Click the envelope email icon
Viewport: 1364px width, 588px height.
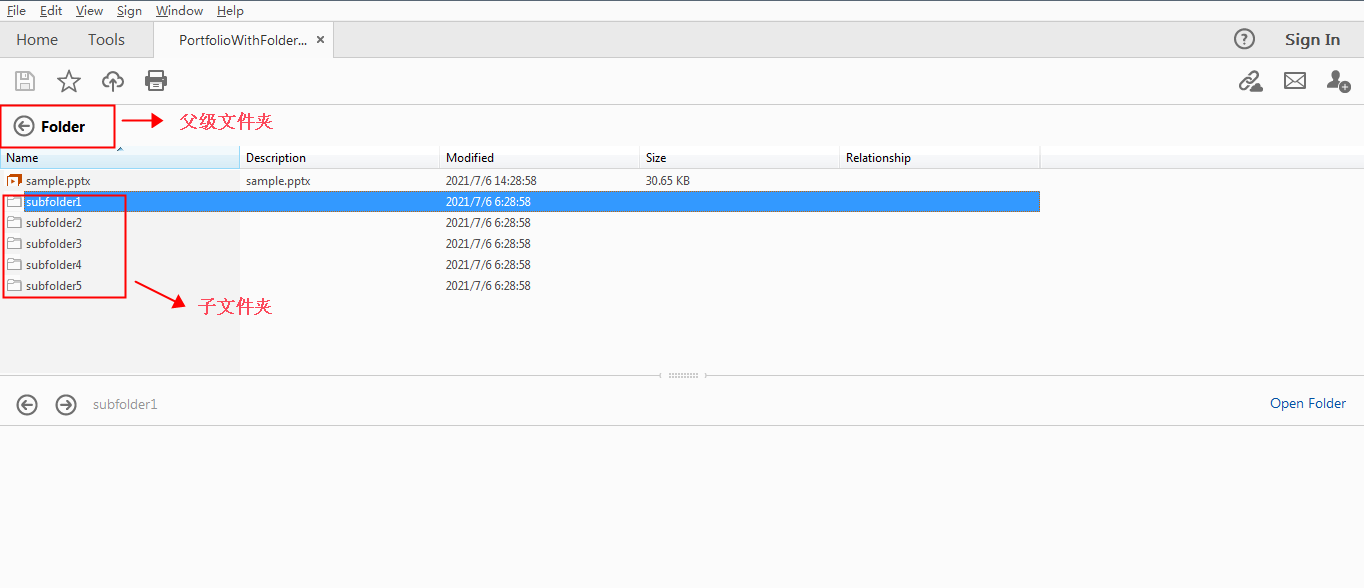(x=1295, y=81)
